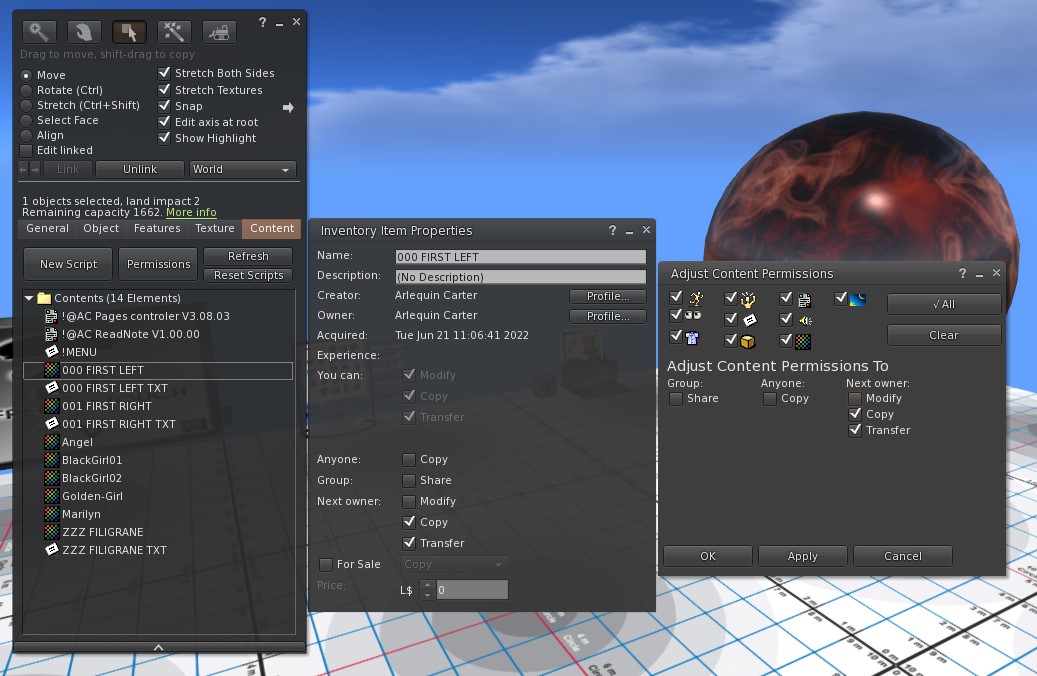Switch to the Texture tab
The width and height of the screenshot is (1037, 676).
(x=215, y=229)
